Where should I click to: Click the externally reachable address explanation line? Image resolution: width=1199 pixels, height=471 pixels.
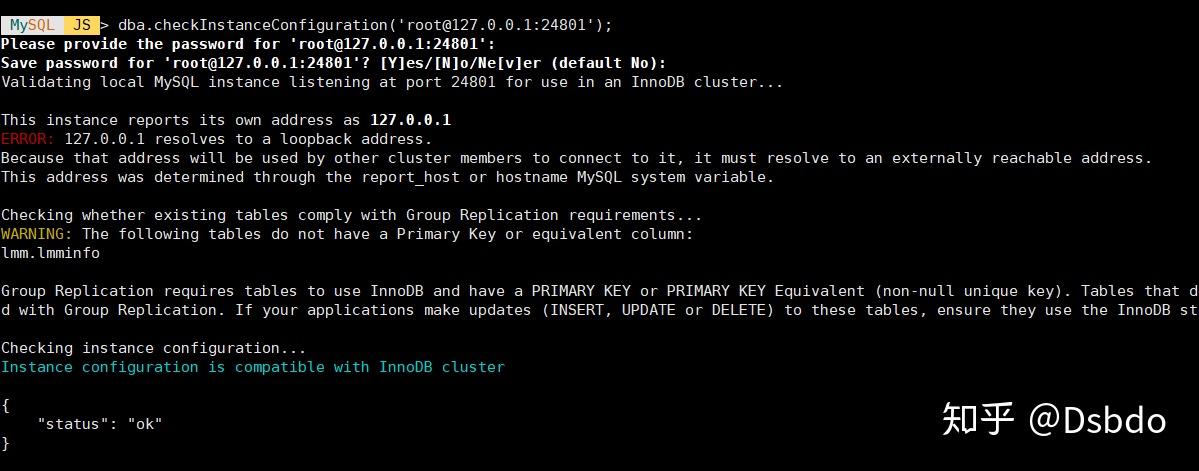(x=577, y=158)
